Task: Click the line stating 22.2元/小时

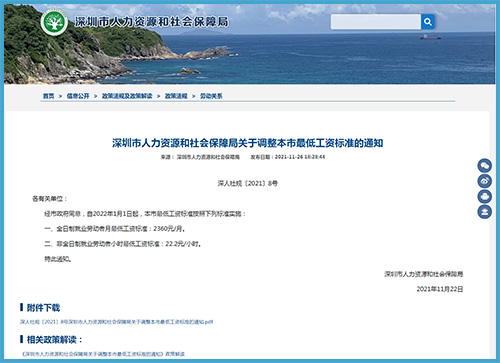Action: 123,244
